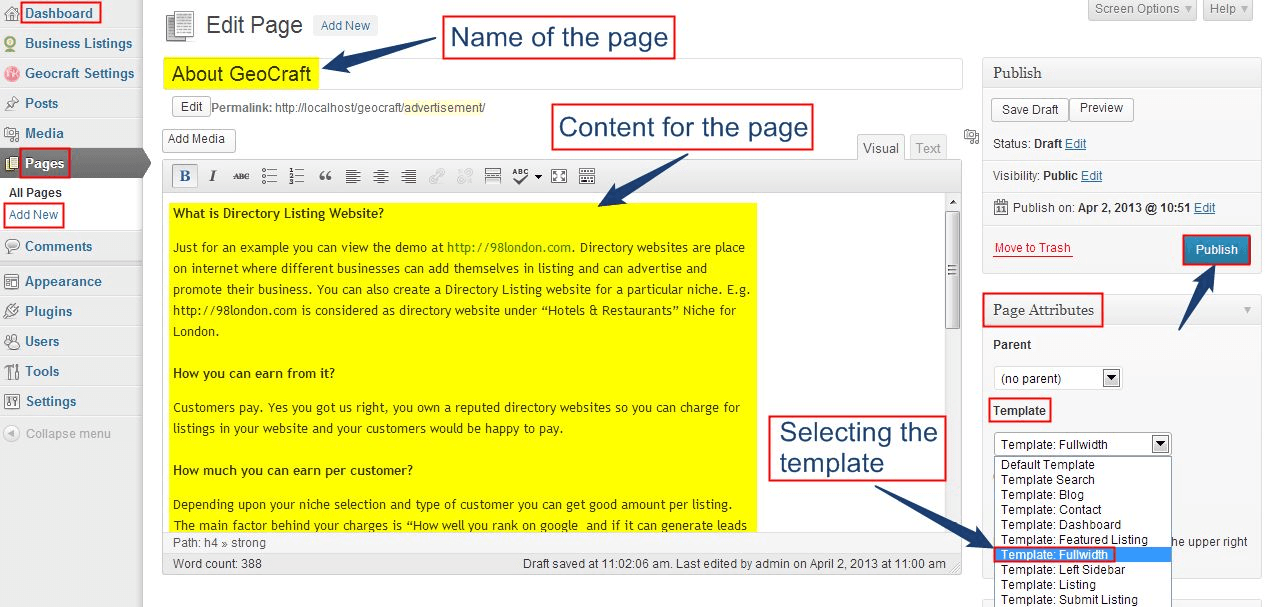Select Template: Fullwidth option
Viewport: 1269px width, 607px height.
tap(1082, 555)
